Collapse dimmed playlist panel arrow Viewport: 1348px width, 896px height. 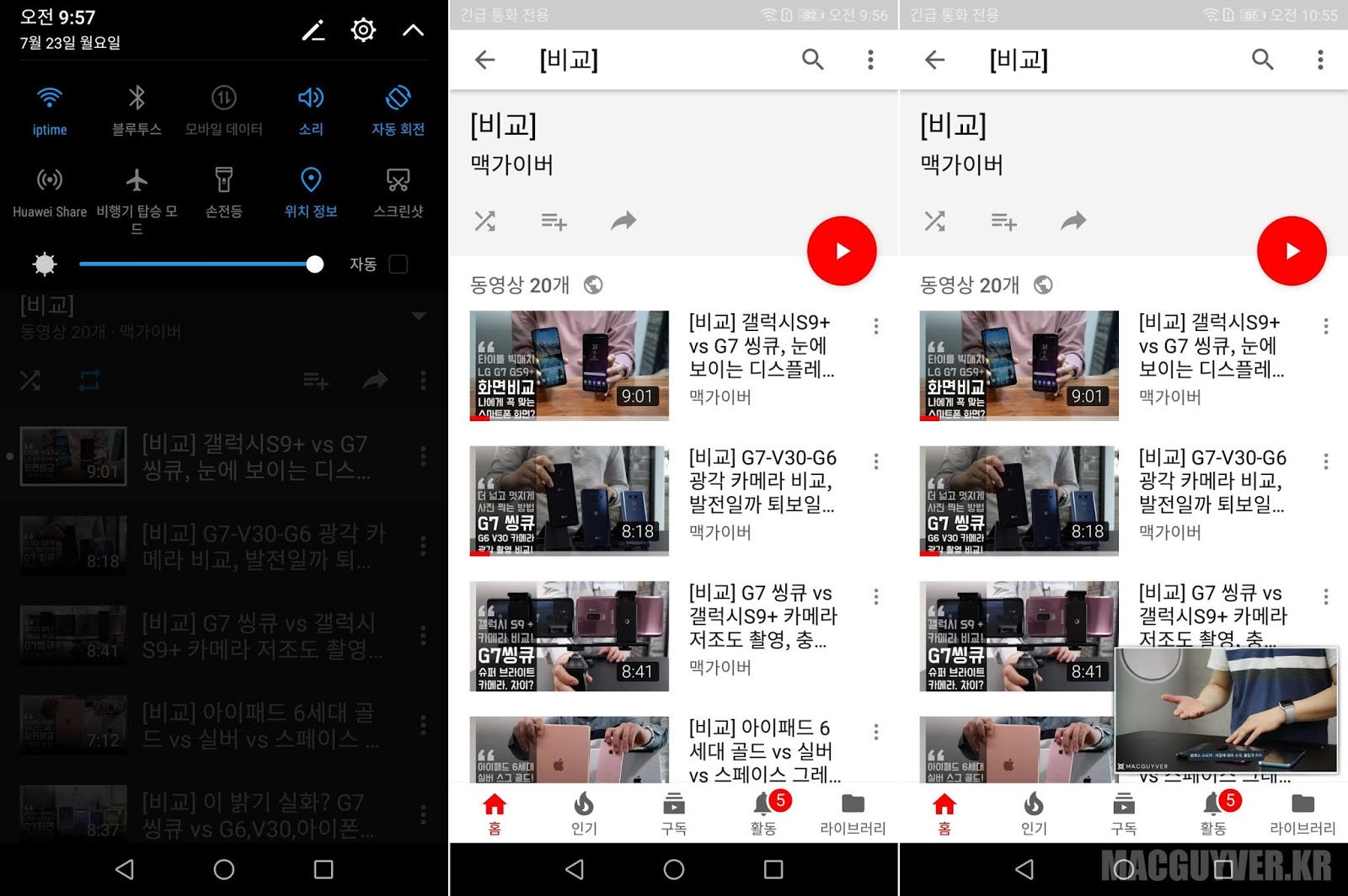point(419,316)
